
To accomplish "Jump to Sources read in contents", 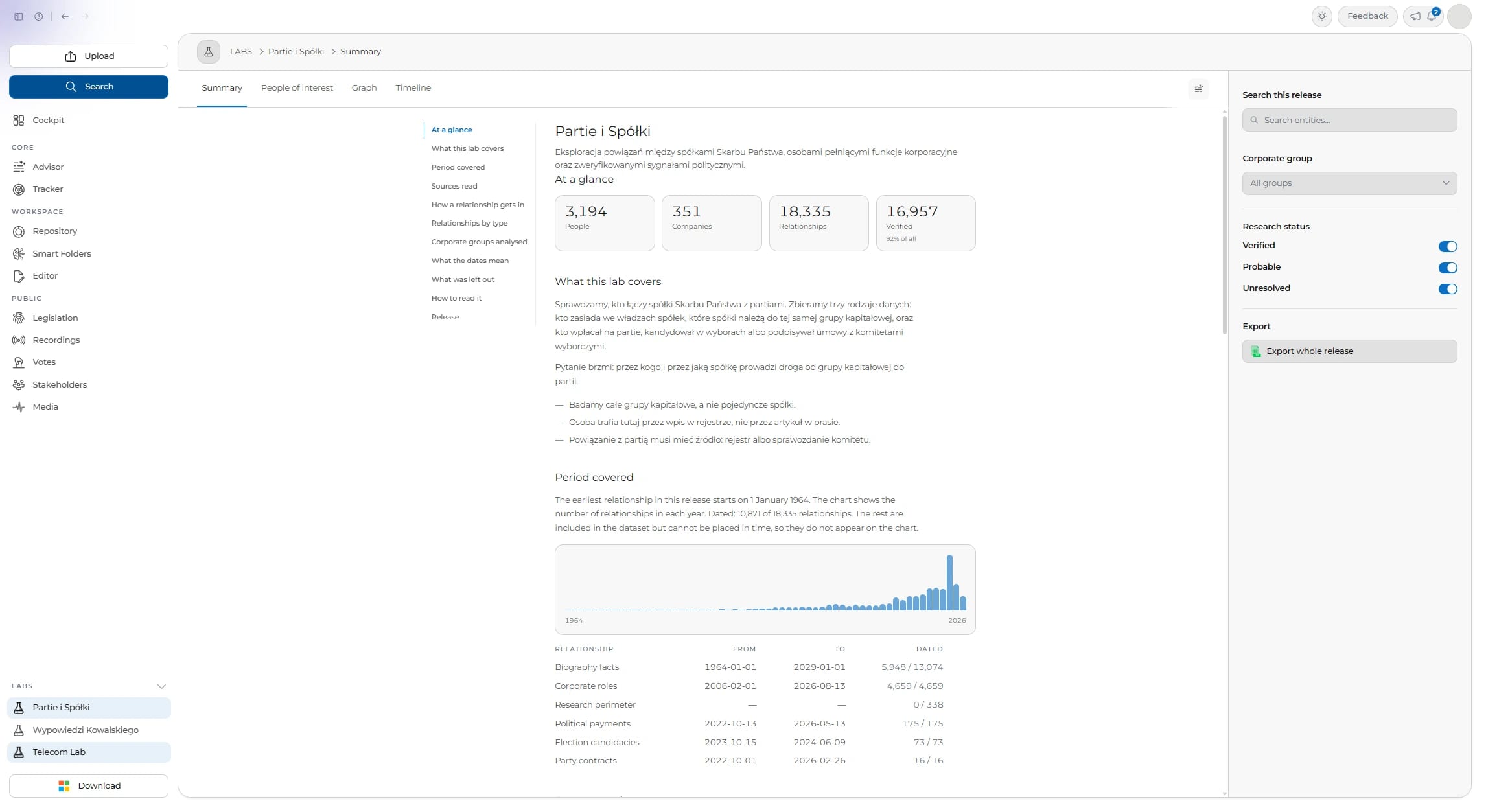I will 454,187.
